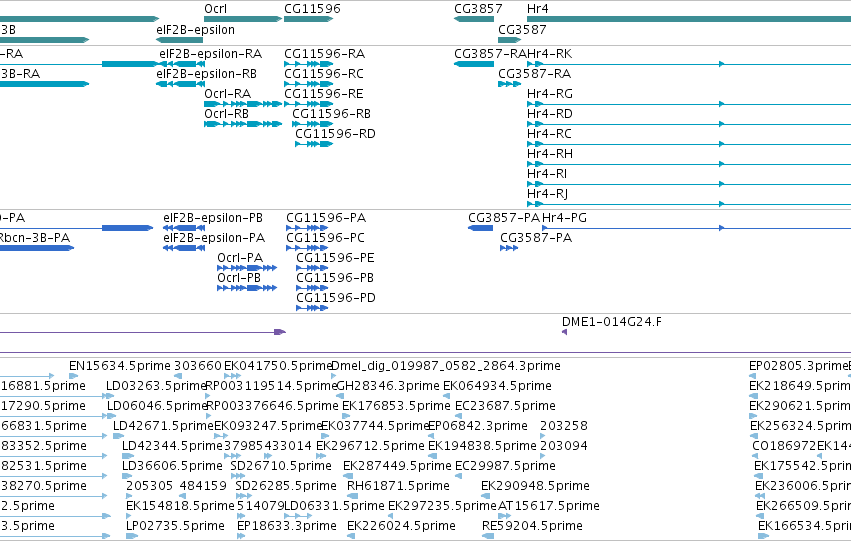Click CG11596-PE protein feature
This screenshot has width=851, height=541.
click(x=312, y=268)
